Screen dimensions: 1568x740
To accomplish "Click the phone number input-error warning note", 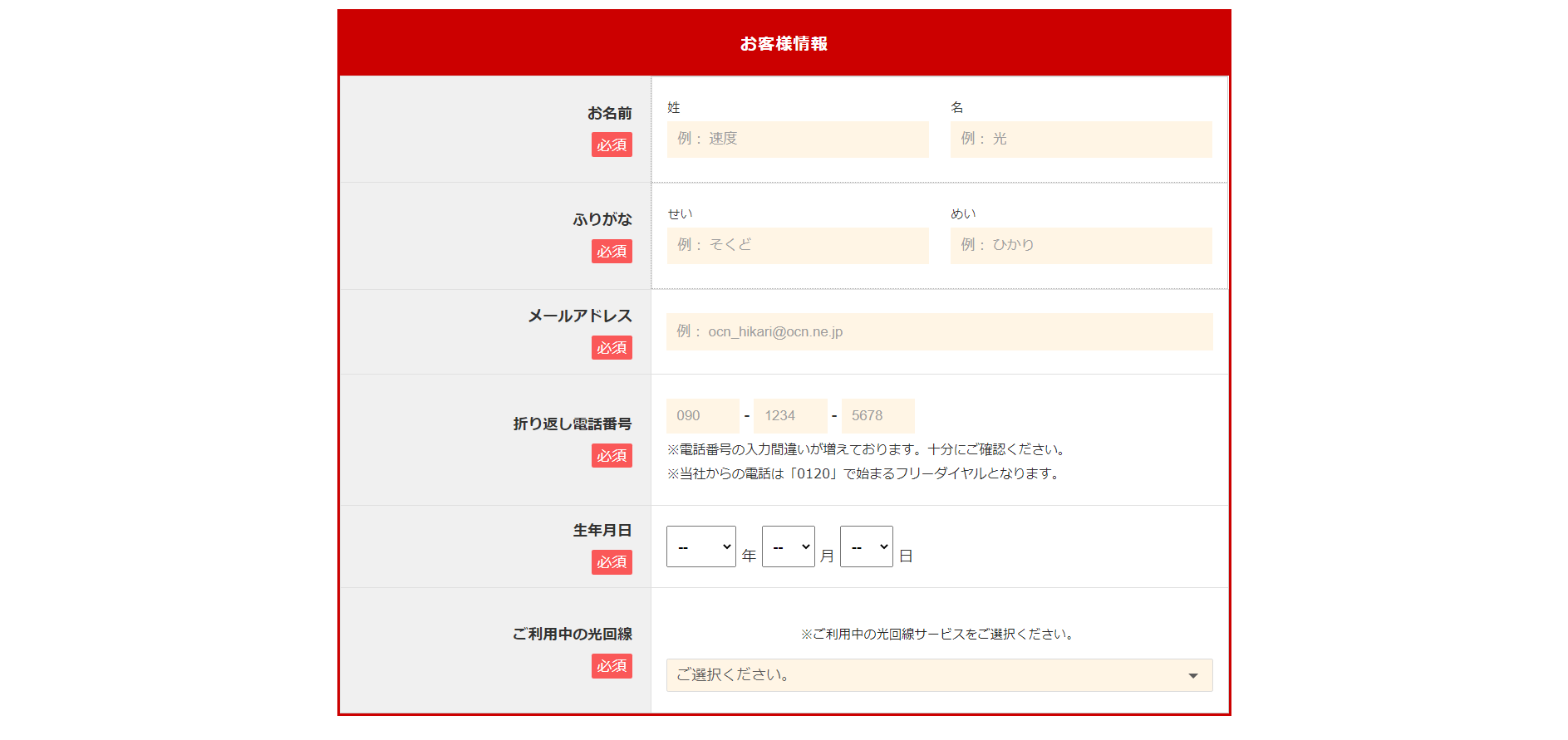I will (x=866, y=449).
